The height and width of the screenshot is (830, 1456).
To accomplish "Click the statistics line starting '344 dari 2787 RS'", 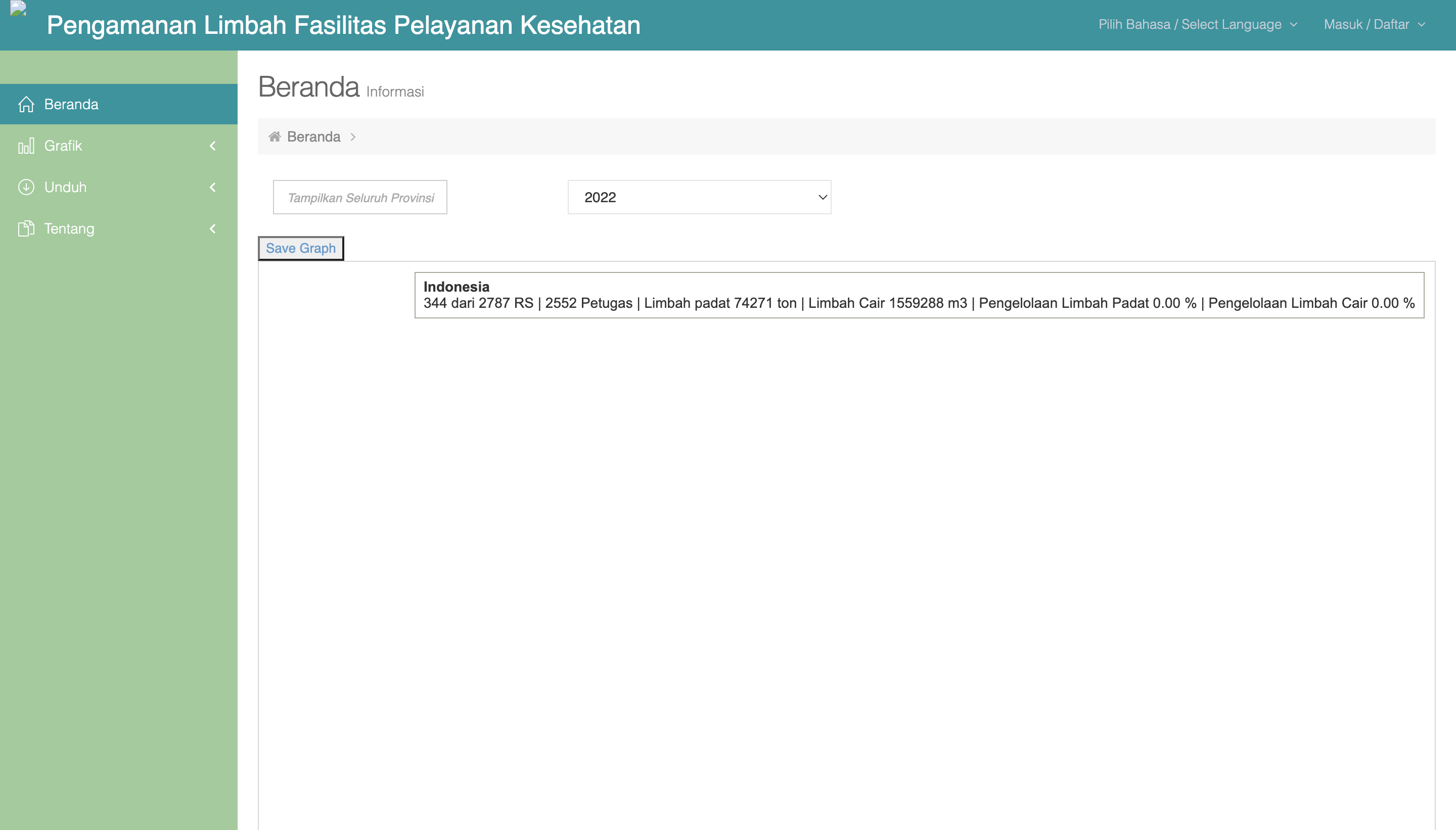I will coord(919,303).
